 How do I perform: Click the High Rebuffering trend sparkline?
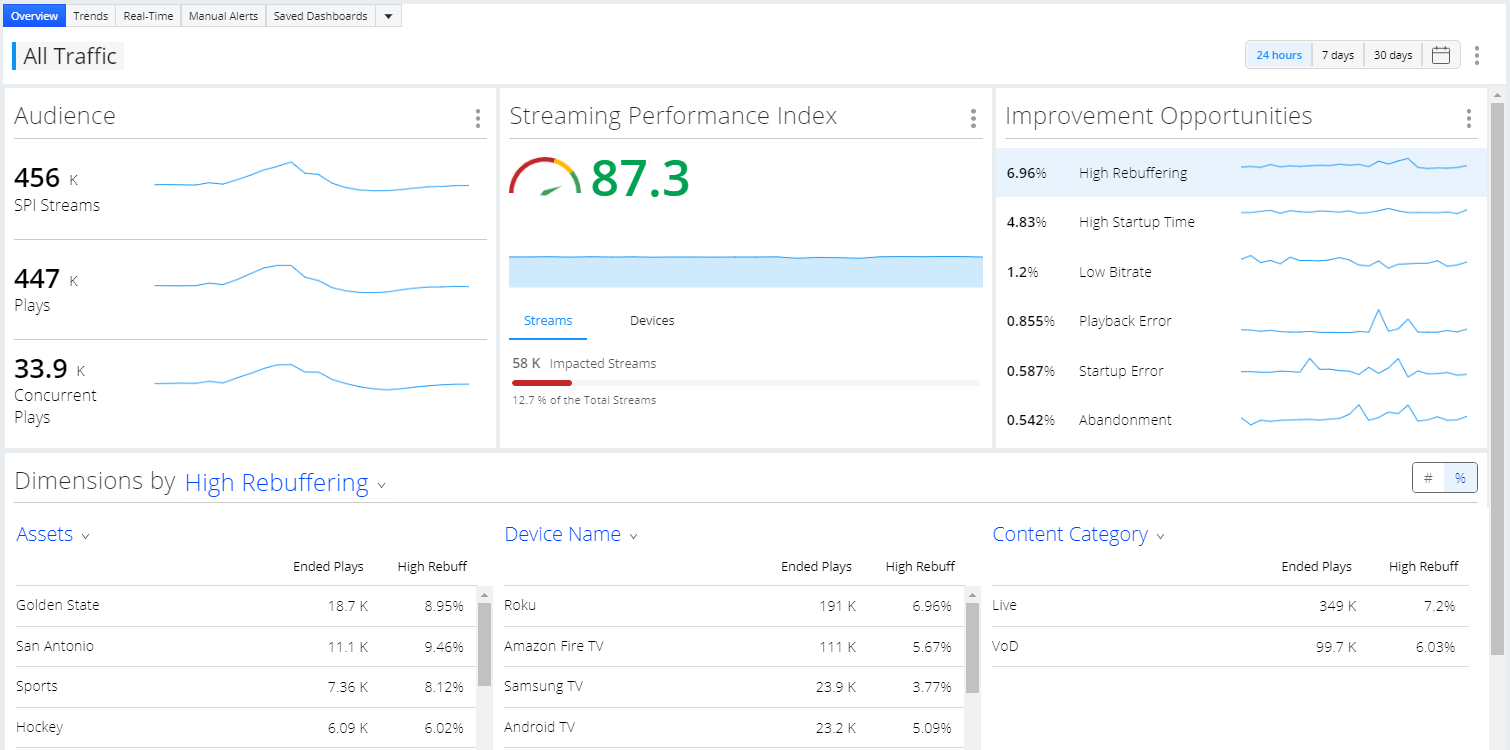tap(1354, 165)
